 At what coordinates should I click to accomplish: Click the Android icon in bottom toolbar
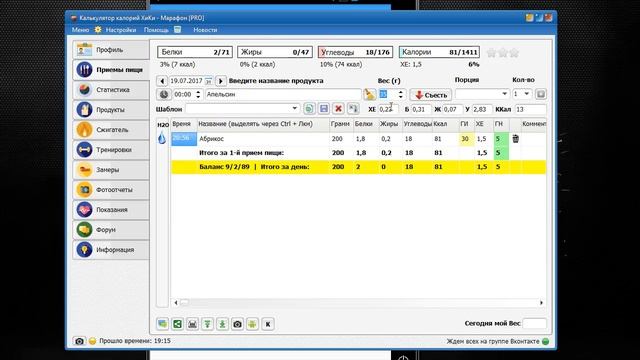click(253, 324)
